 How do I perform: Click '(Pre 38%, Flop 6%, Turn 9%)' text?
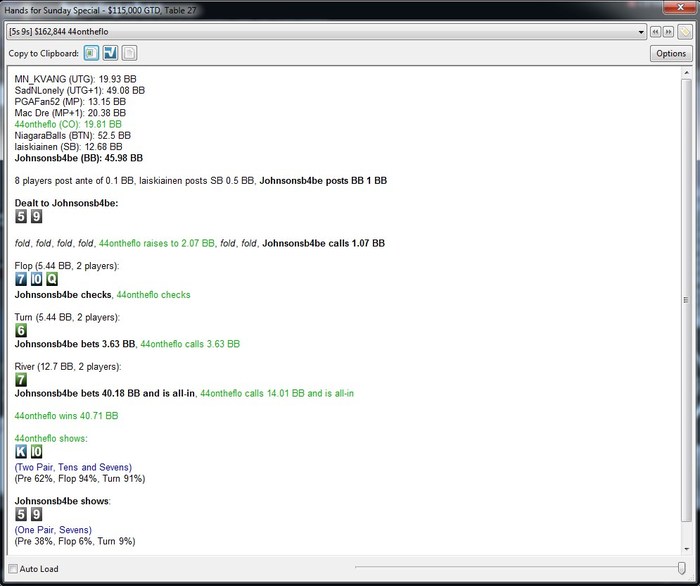[x=75, y=541]
